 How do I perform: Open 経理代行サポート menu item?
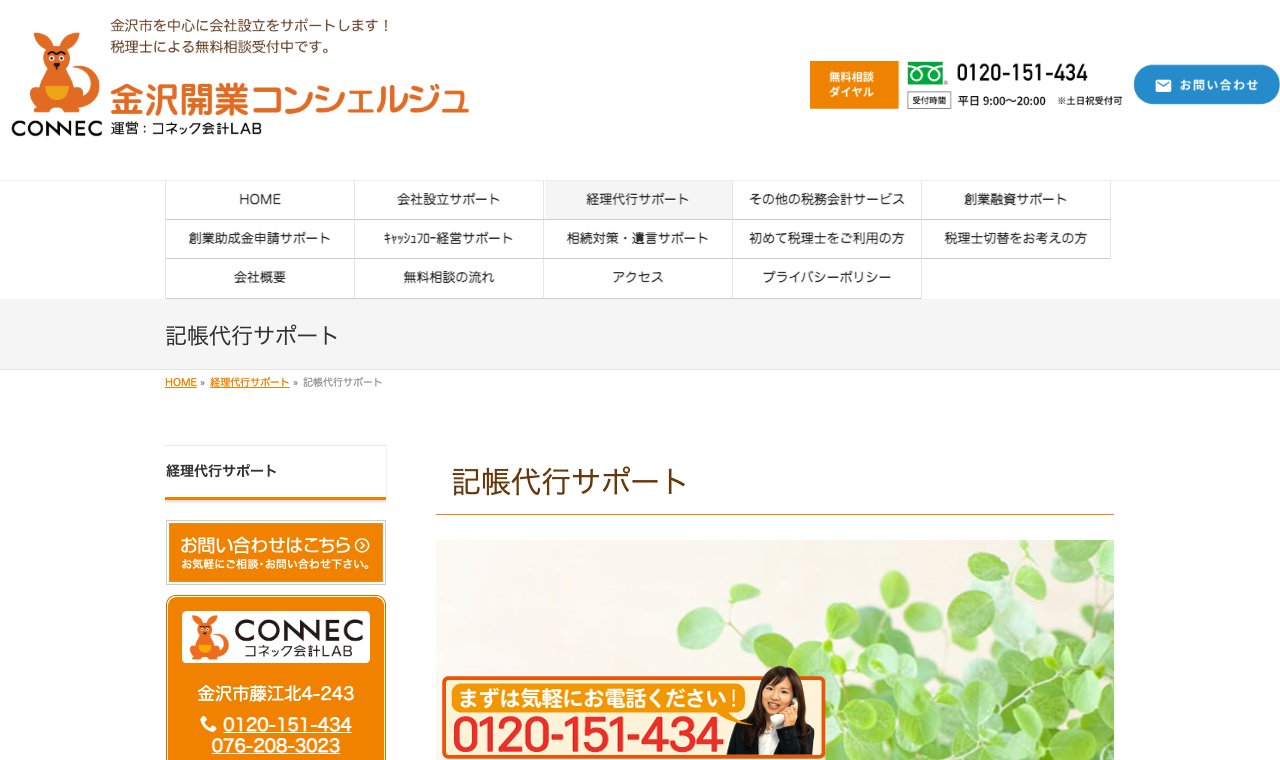point(638,200)
